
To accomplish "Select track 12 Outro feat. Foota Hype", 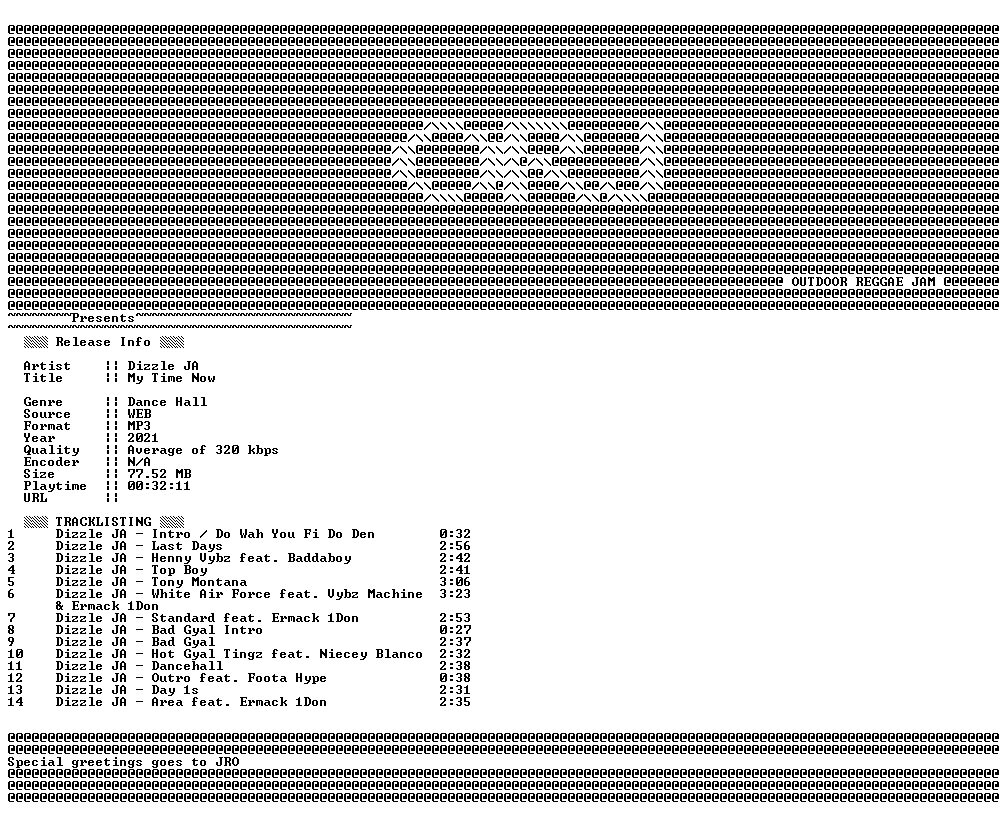I will click(x=239, y=678).
